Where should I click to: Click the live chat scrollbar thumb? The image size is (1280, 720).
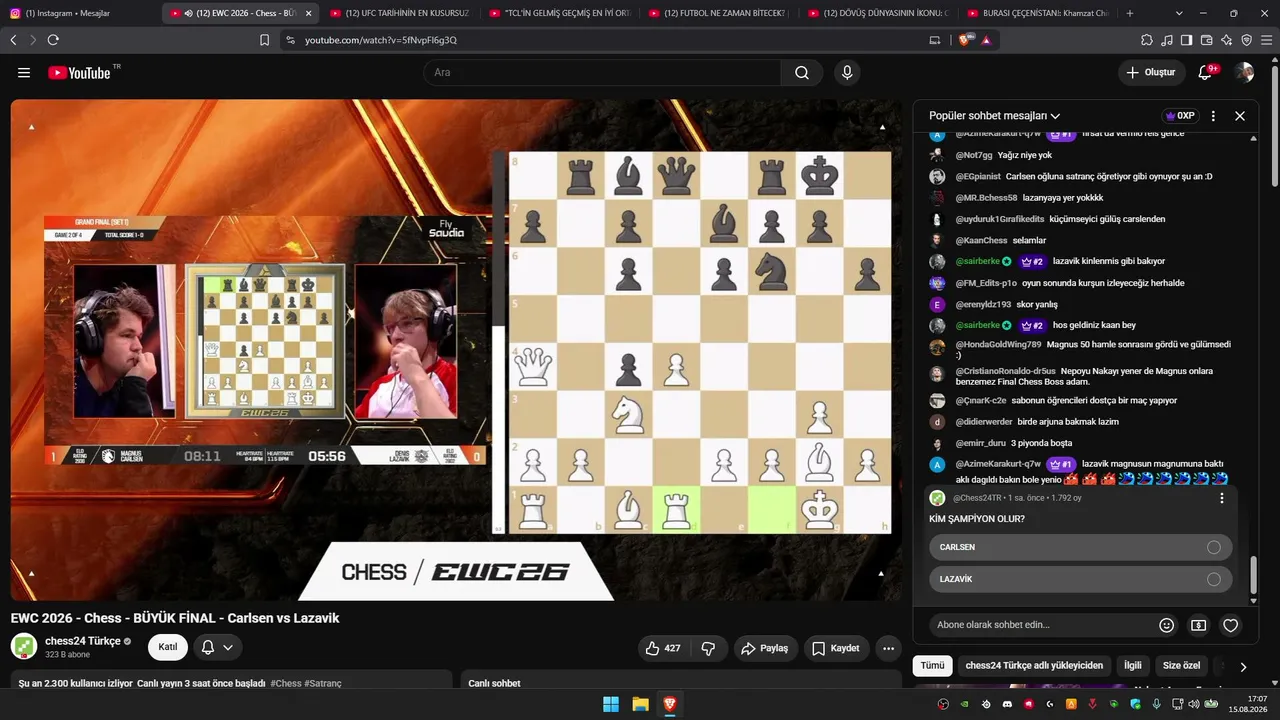tap(1254, 575)
